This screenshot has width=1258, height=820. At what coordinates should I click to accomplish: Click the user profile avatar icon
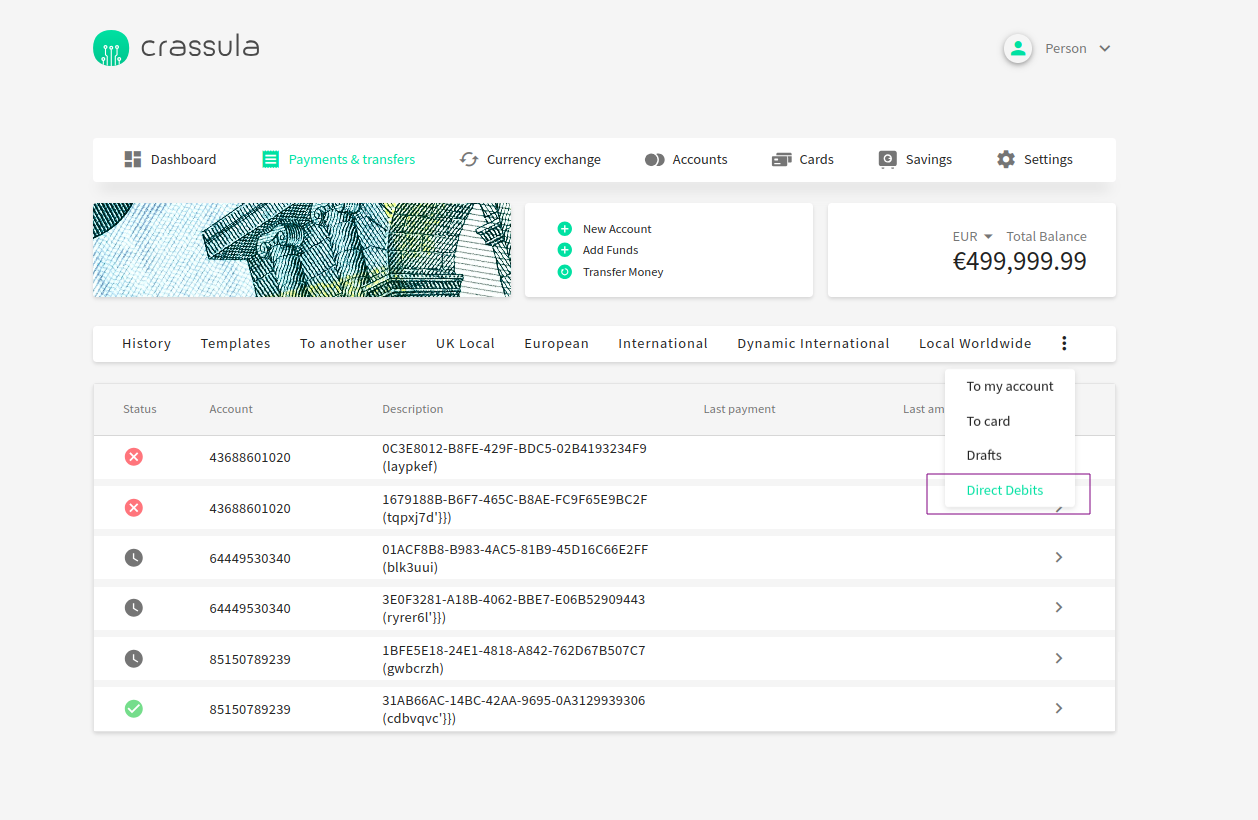1018,48
